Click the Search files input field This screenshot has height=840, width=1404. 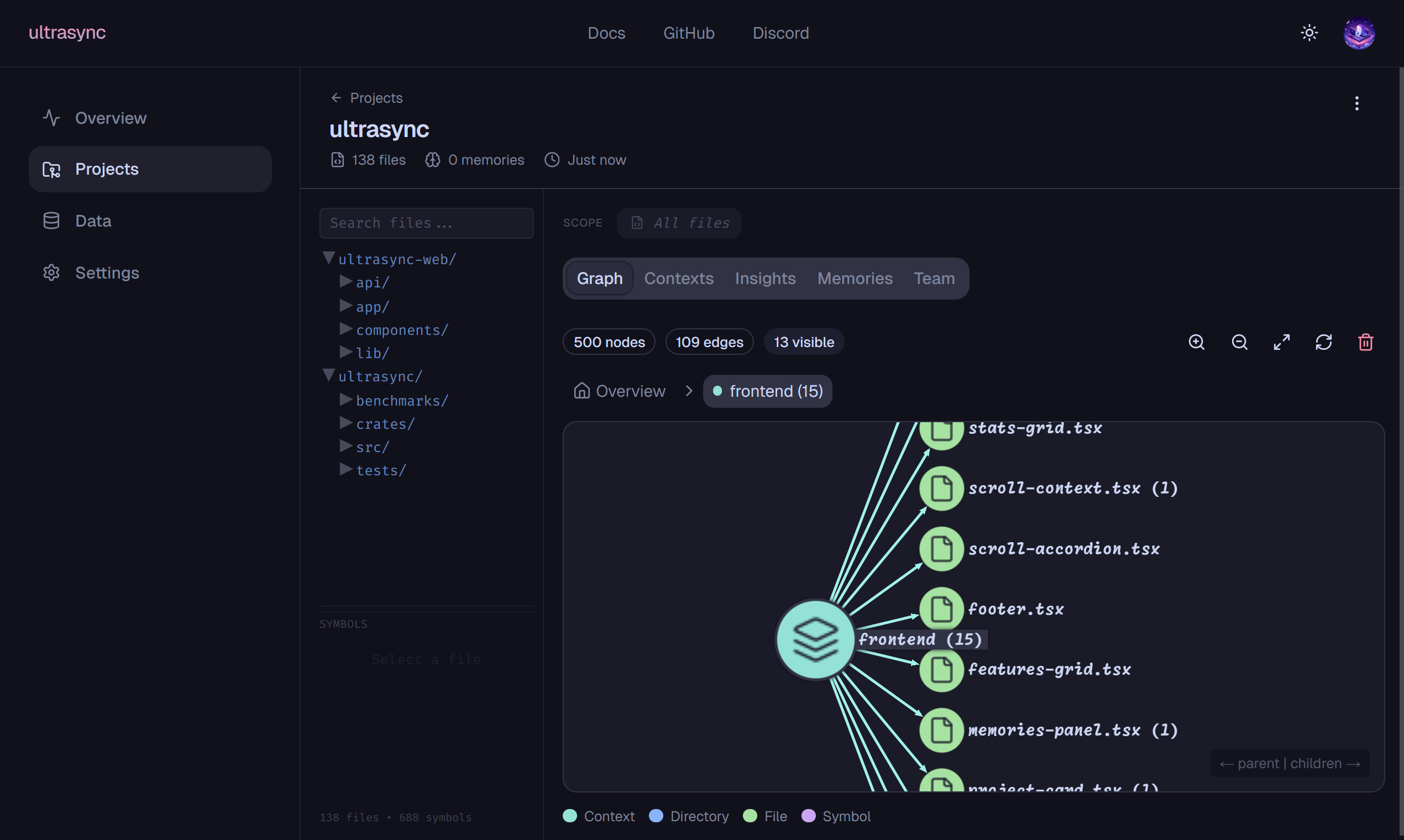[x=426, y=223]
